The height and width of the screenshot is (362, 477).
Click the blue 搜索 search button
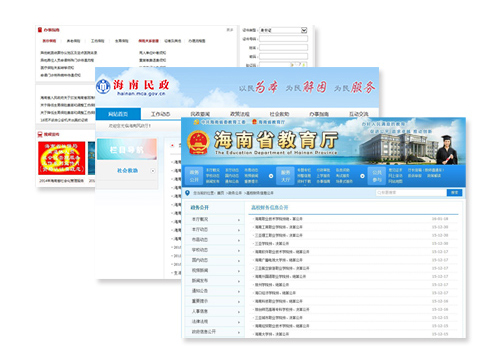click(454, 193)
